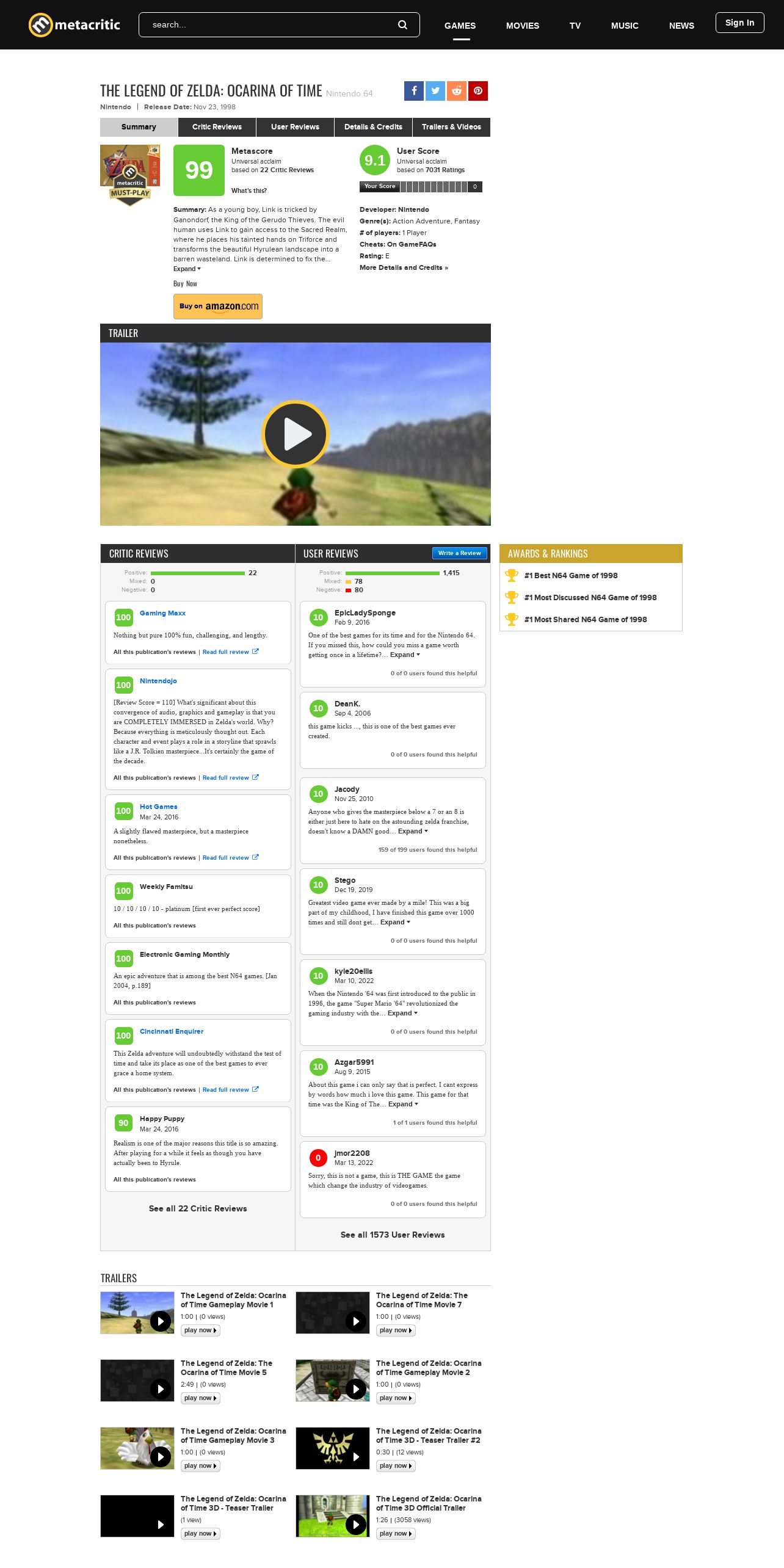This screenshot has height=1568, width=784.
Task: Expand kyle20ellis's review
Action: 402,1013
